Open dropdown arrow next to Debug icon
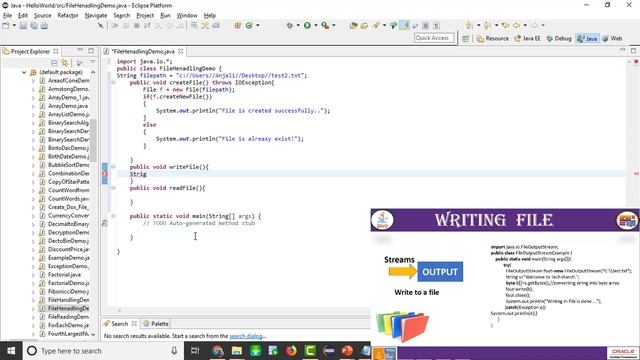This screenshot has width=640, height=360. coord(298,25)
